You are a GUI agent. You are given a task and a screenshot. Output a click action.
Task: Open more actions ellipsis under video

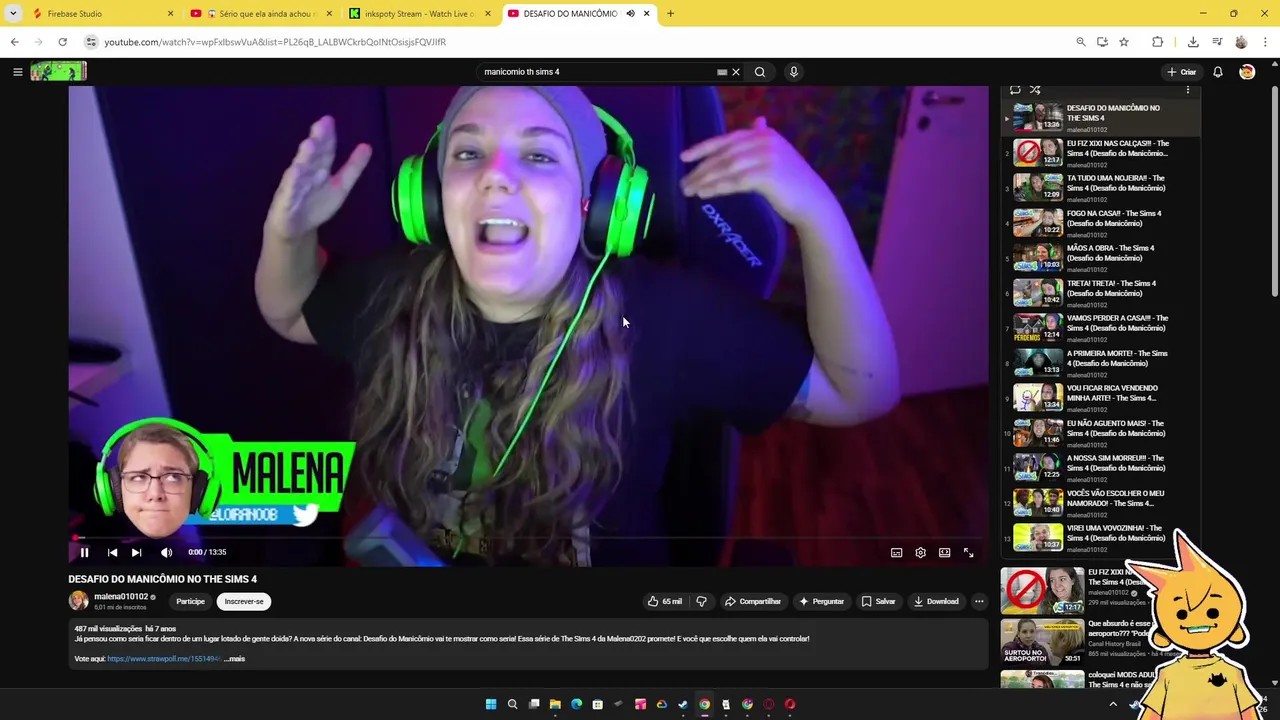coord(979,601)
